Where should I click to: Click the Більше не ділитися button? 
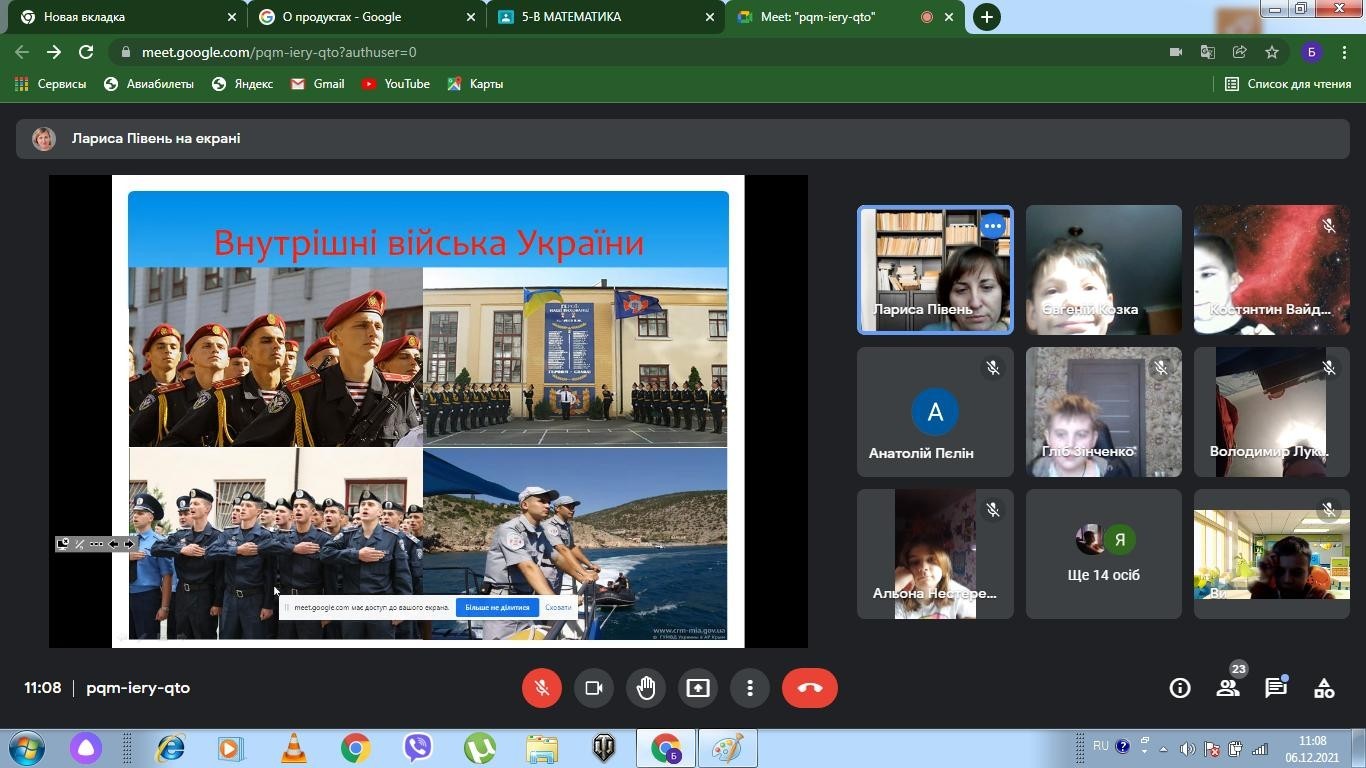pyautogui.click(x=497, y=607)
